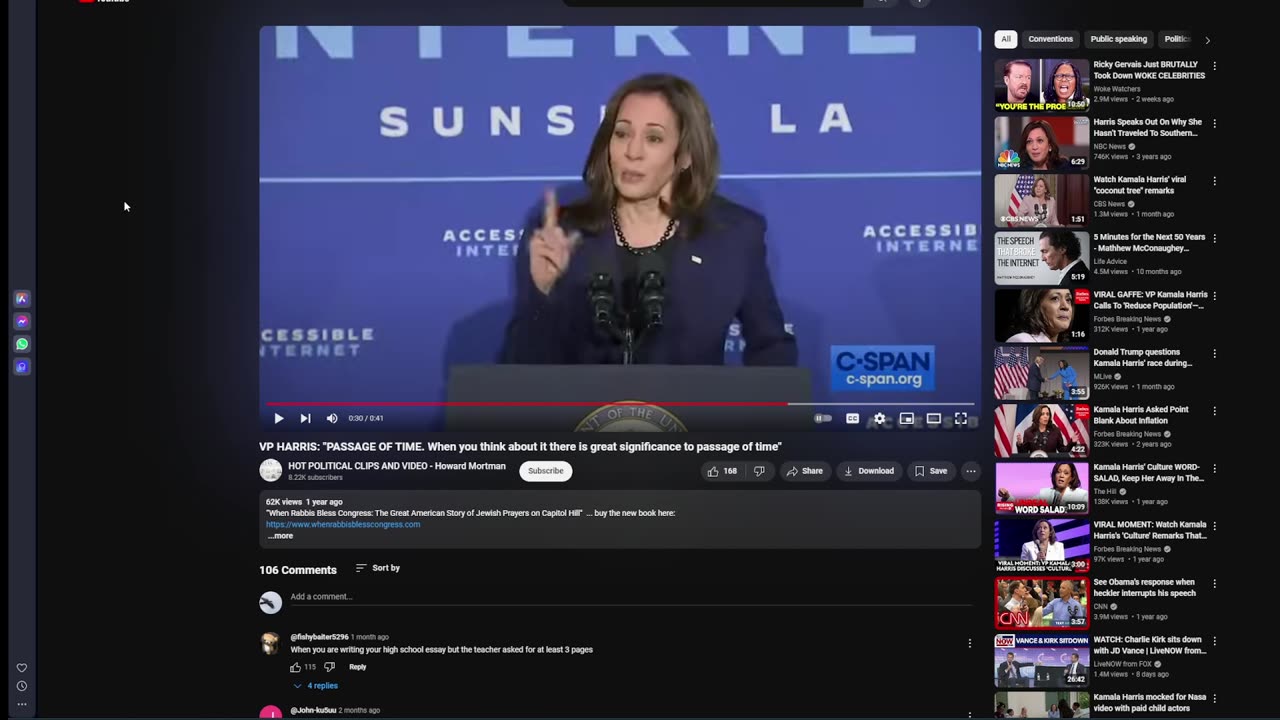
Task: Open Harris Speaks Out NBC News video
Action: [1041, 143]
